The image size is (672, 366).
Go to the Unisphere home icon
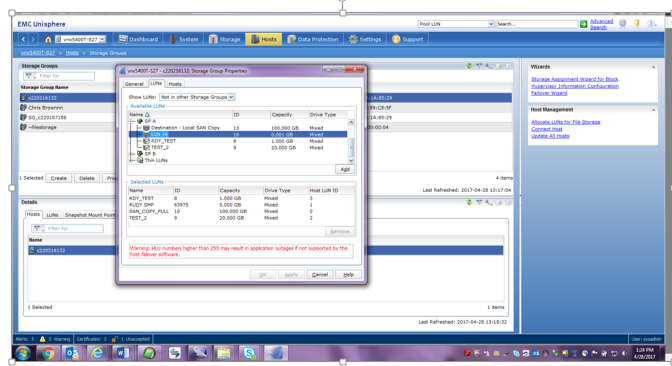[48, 39]
